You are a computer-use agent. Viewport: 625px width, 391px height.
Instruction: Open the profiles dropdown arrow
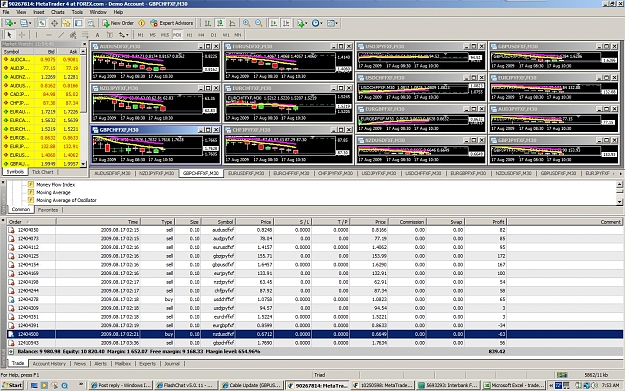tap(30, 23)
